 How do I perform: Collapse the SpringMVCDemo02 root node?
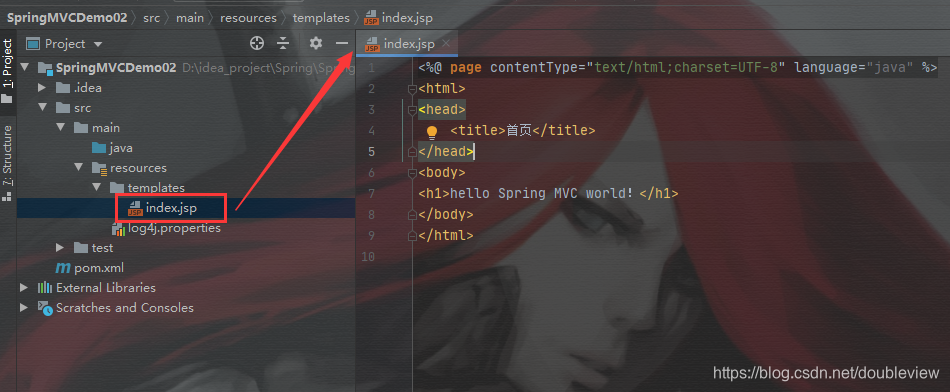pos(25,67)
